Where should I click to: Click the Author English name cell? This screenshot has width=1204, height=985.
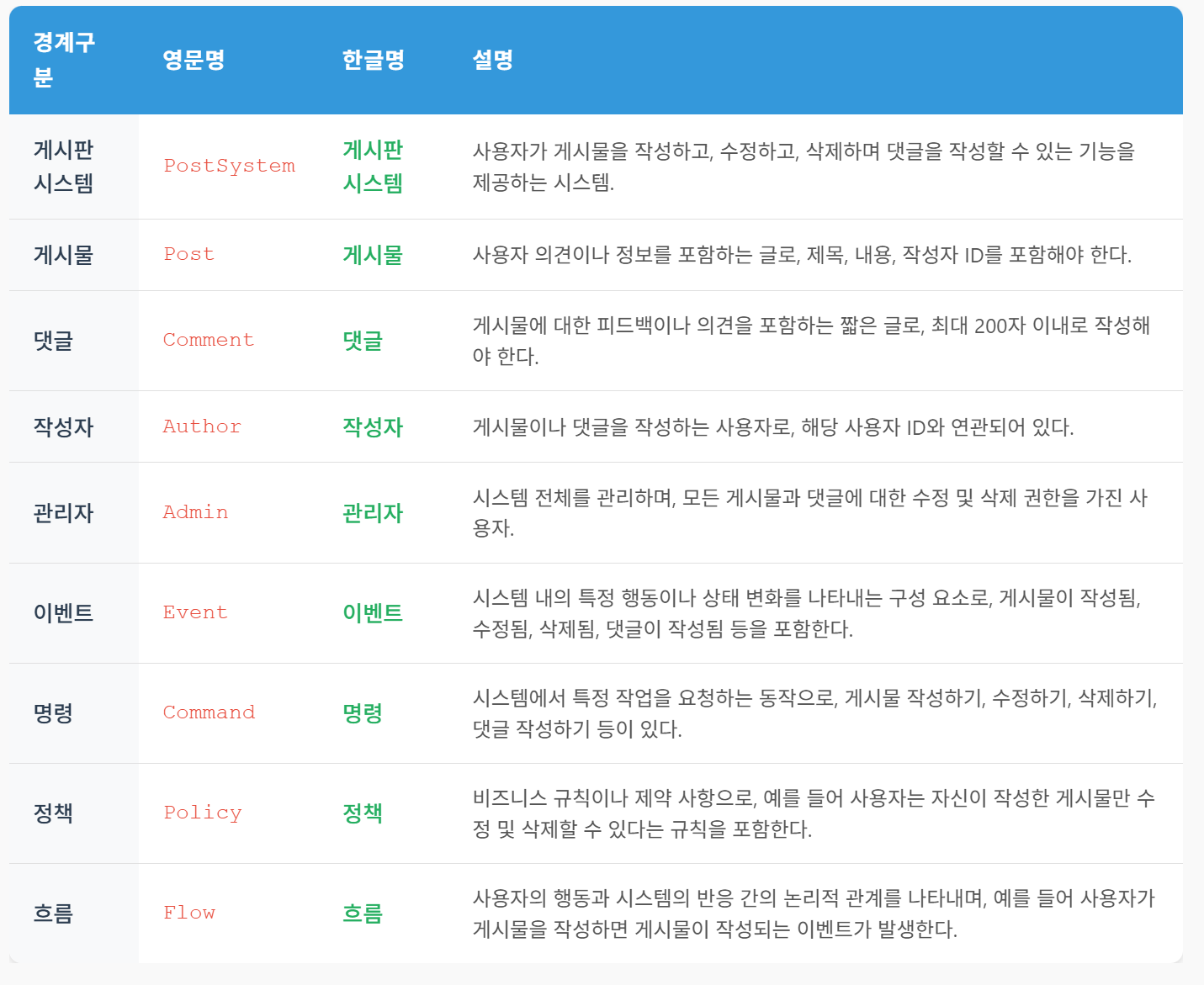tap(202, 426)
